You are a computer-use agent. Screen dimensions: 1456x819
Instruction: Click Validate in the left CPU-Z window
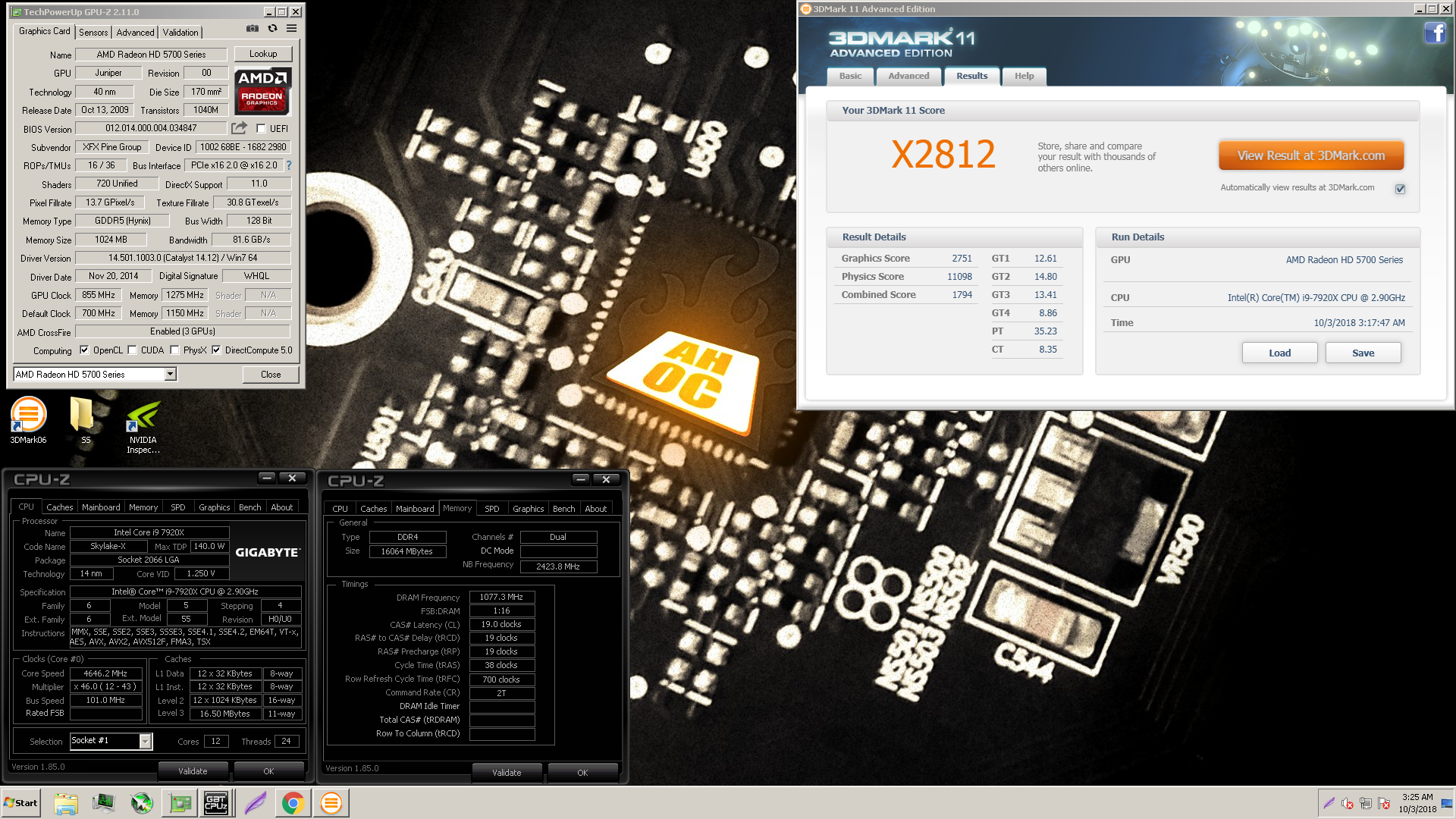coord(193,771)
